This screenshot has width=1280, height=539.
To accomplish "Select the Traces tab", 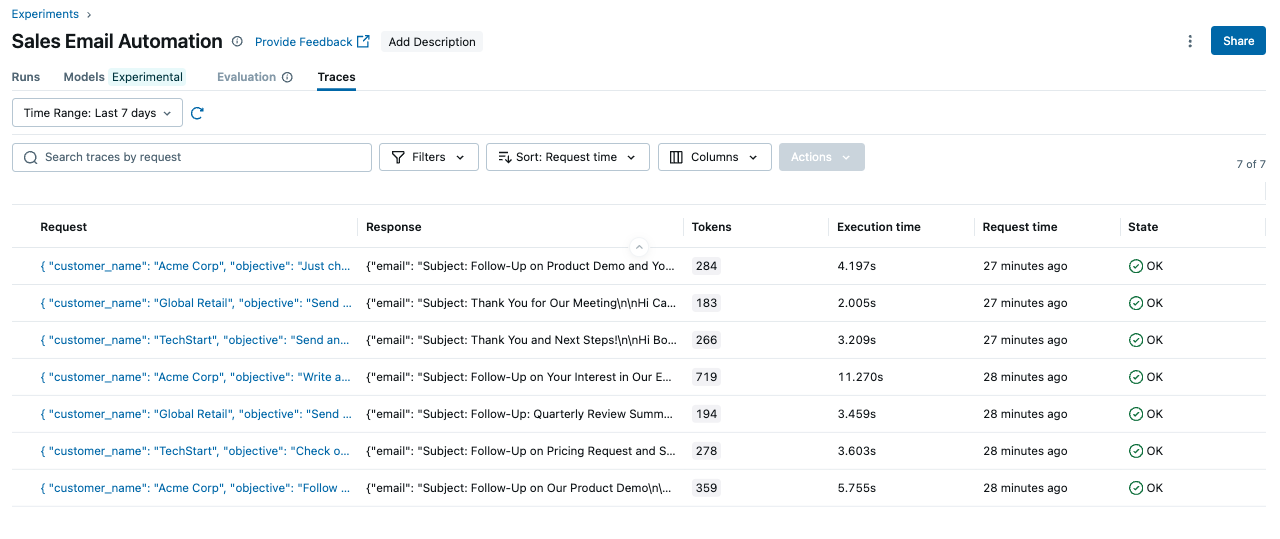I will tap(336, 77).
